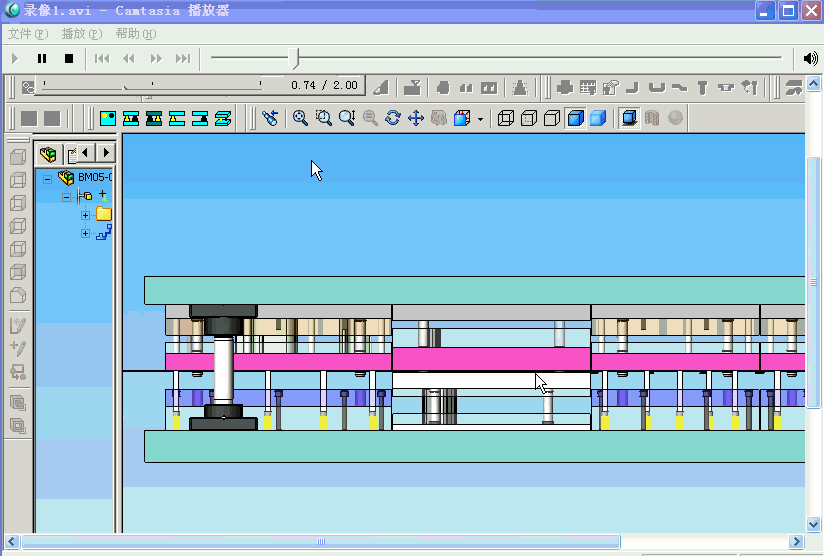Mute the player volume speaker icon
The image size is (824, 556).
[x=810, y=58]
